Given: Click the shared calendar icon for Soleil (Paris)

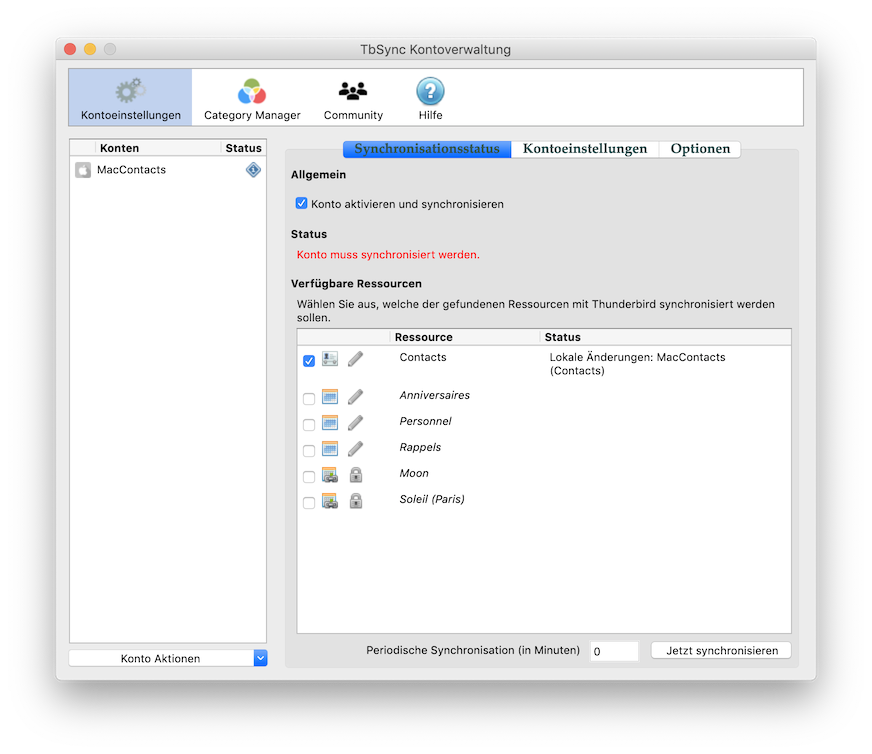Looking at the screenshot, I should pos(330,501).
